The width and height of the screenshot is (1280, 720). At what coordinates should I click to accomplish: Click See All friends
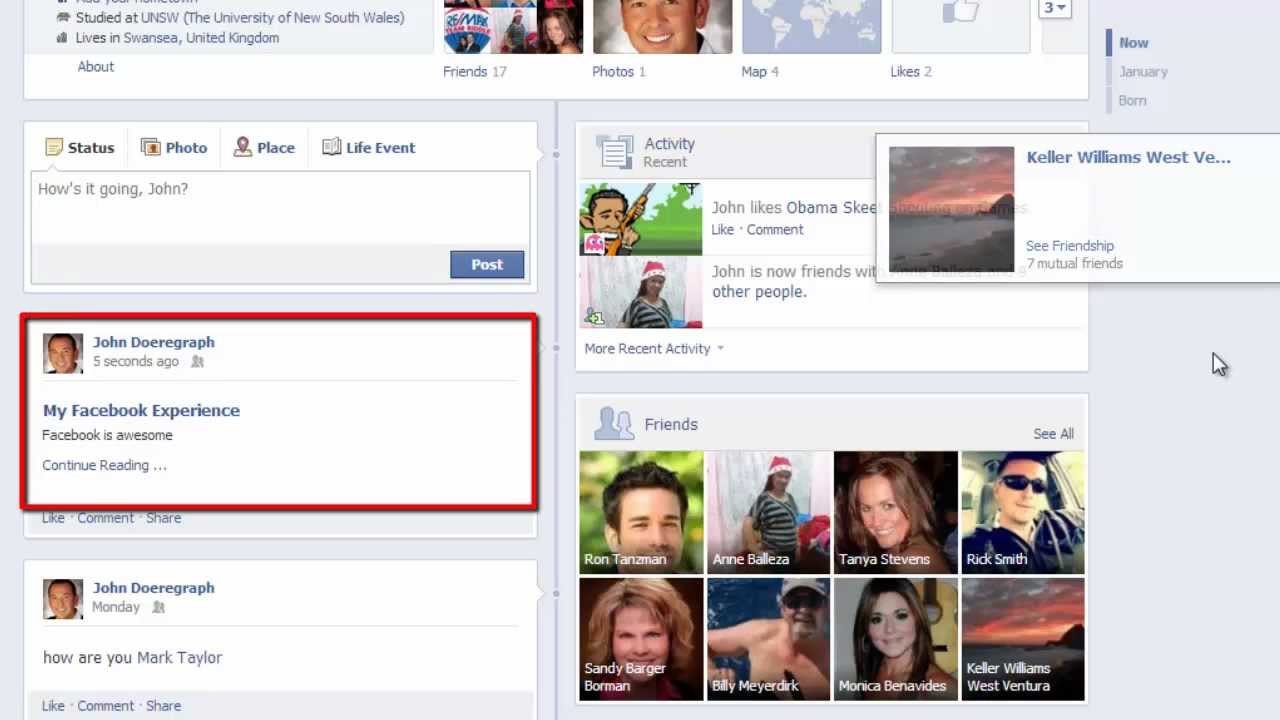[1053, 433]
